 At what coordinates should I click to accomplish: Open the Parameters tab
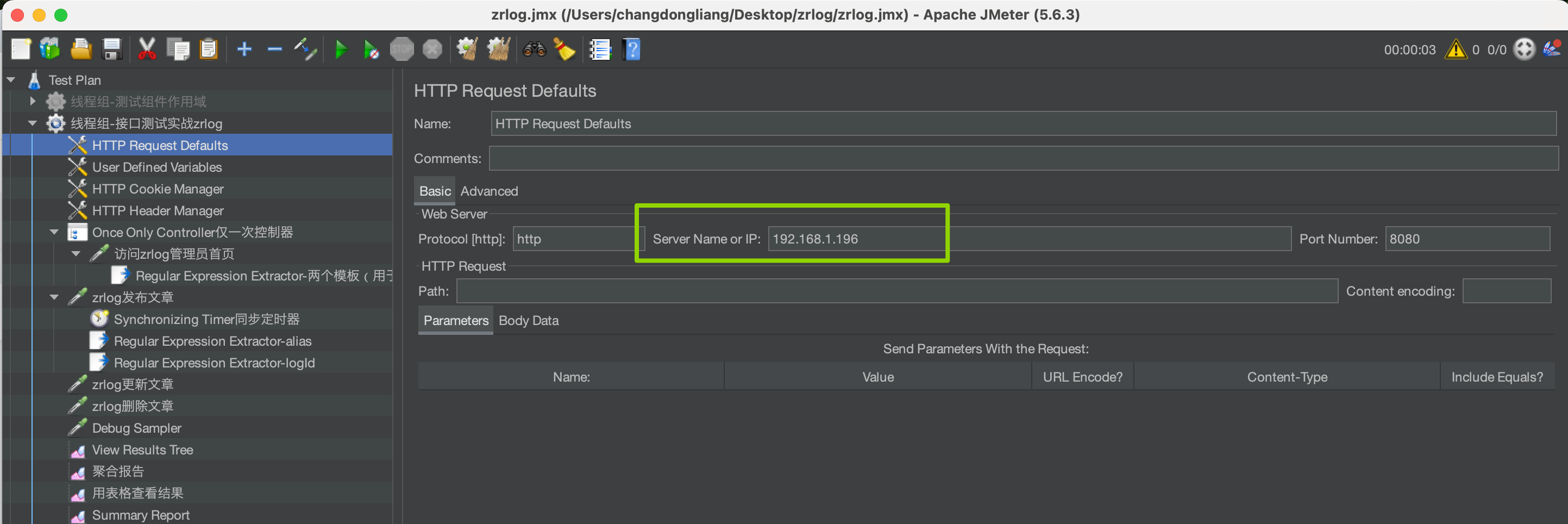click(x=455, y=320)
